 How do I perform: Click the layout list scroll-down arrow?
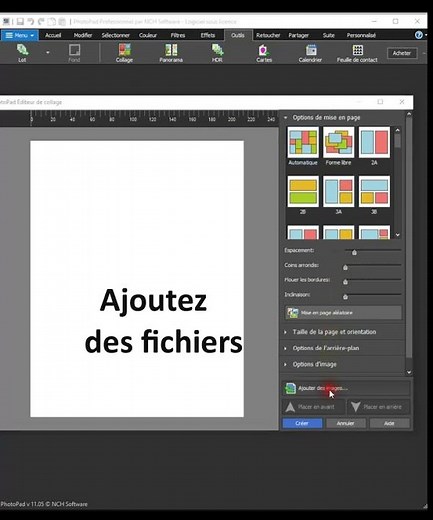coord(397,235)
